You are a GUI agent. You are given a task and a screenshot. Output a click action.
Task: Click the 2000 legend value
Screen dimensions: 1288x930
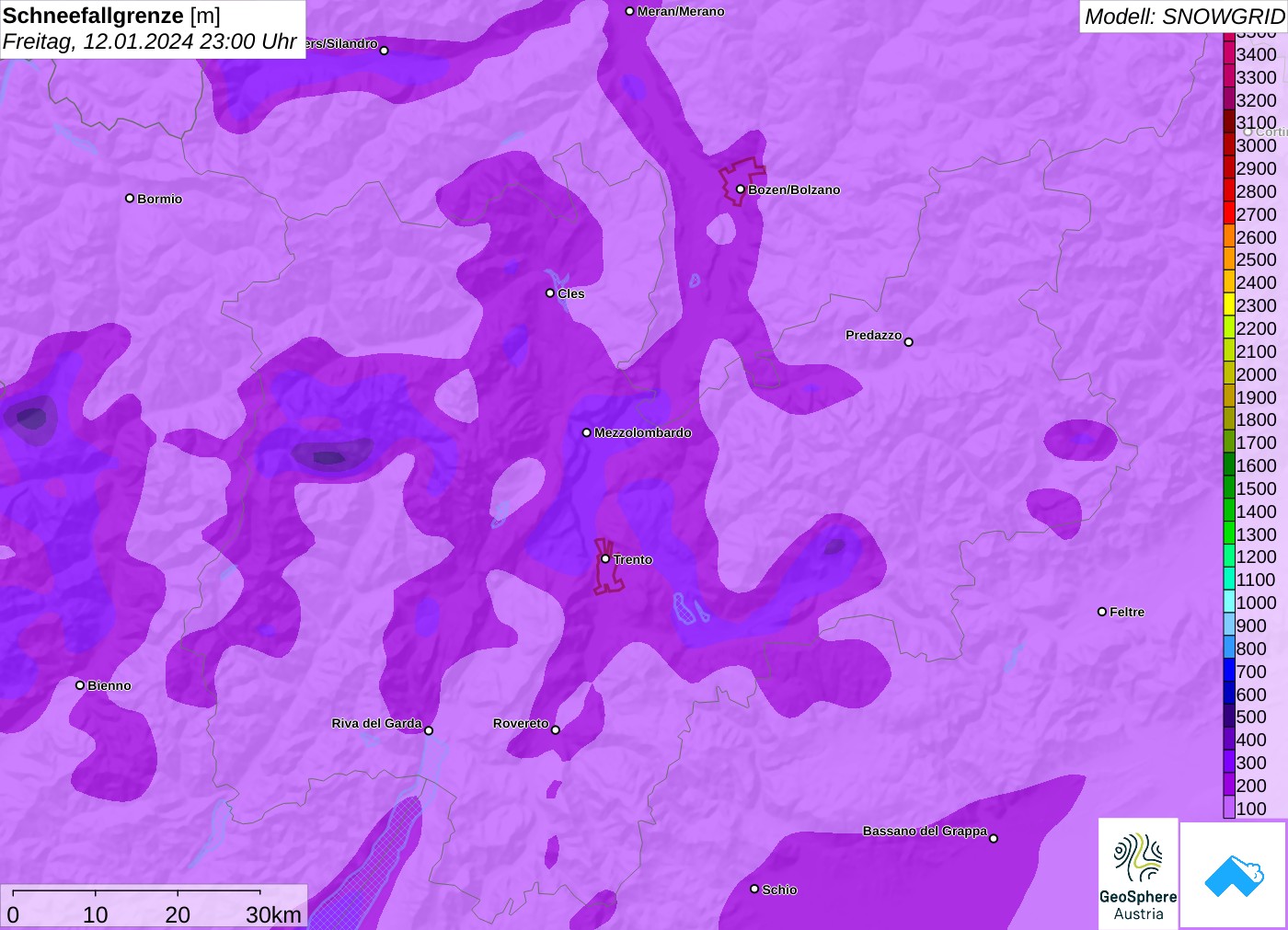coord(1257,374)
